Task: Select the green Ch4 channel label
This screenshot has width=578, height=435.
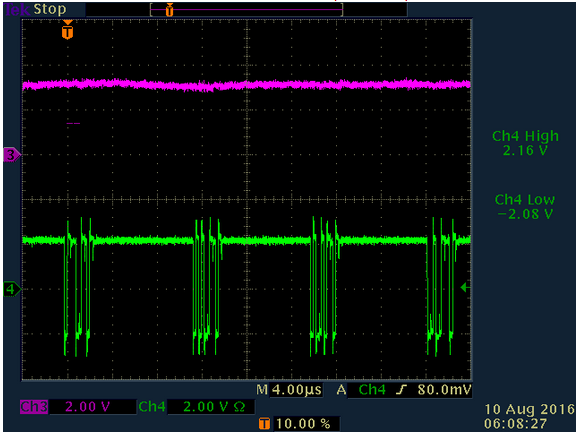Action: (x=152, y=407)
